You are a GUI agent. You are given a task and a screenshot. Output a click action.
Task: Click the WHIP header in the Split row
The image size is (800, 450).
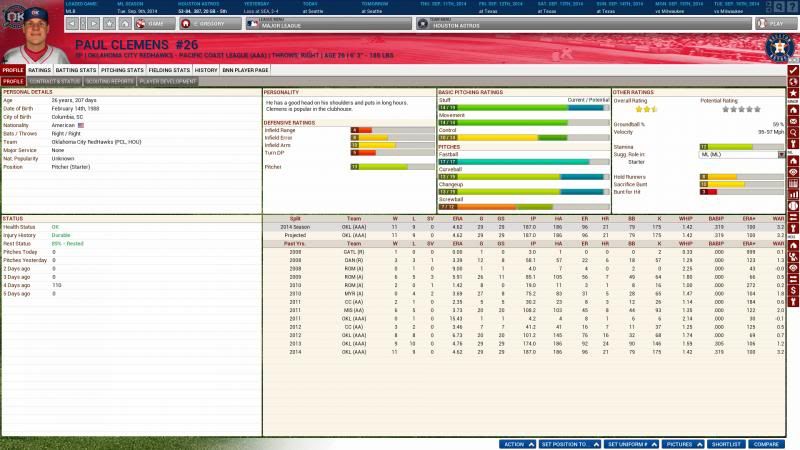tap(685, 218)
